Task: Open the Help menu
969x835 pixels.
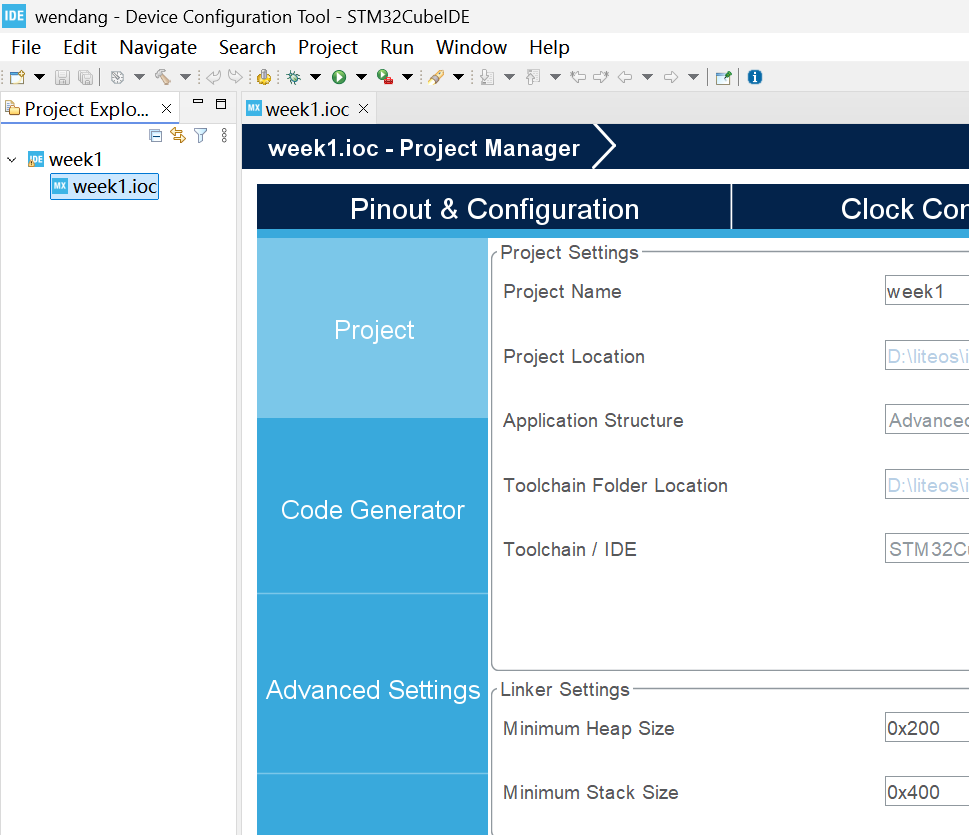Action: coord(549,48)
